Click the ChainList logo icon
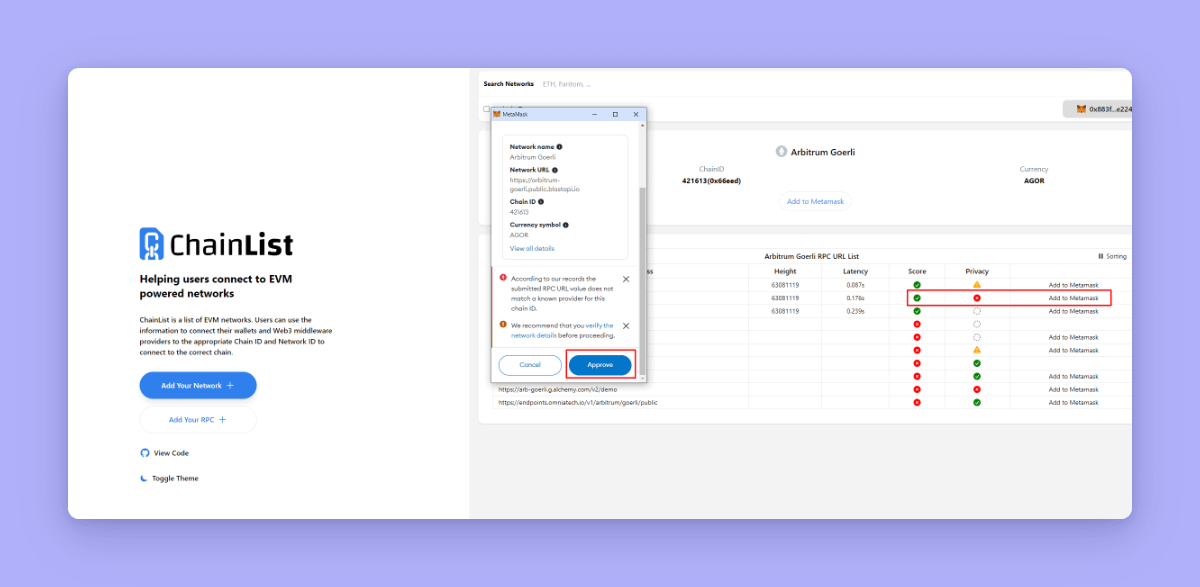This screenshot has height=587, width=1200. tap(151, 244)
